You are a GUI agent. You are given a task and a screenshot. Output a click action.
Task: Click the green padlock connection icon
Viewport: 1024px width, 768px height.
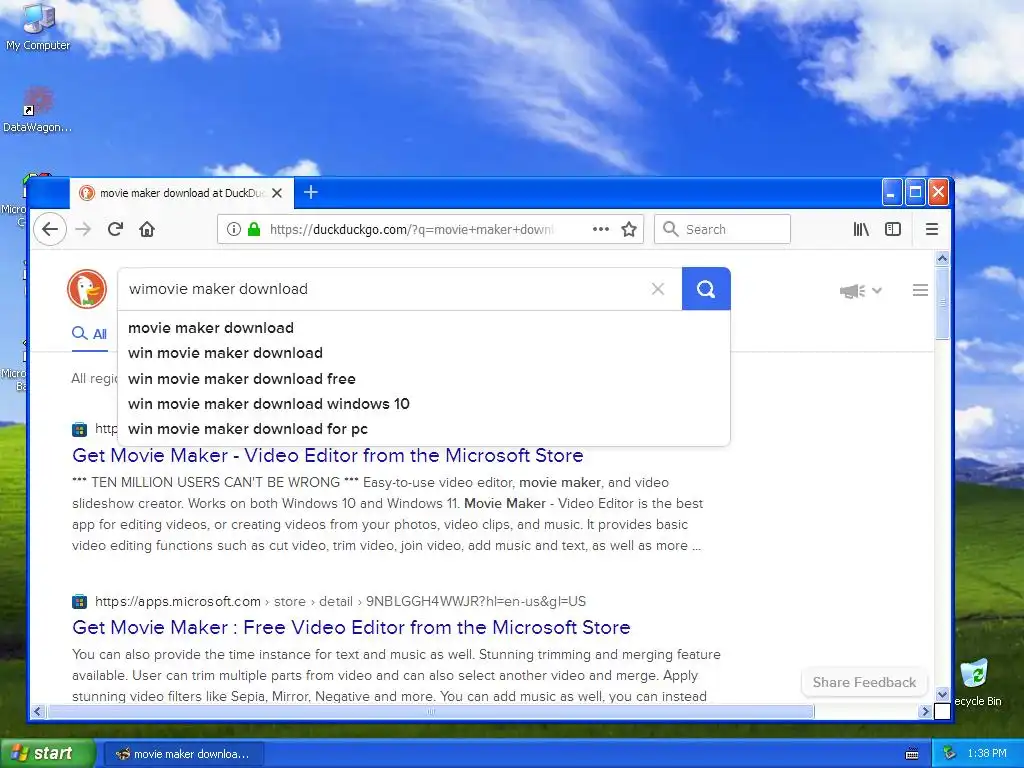(x=254, y=229)
